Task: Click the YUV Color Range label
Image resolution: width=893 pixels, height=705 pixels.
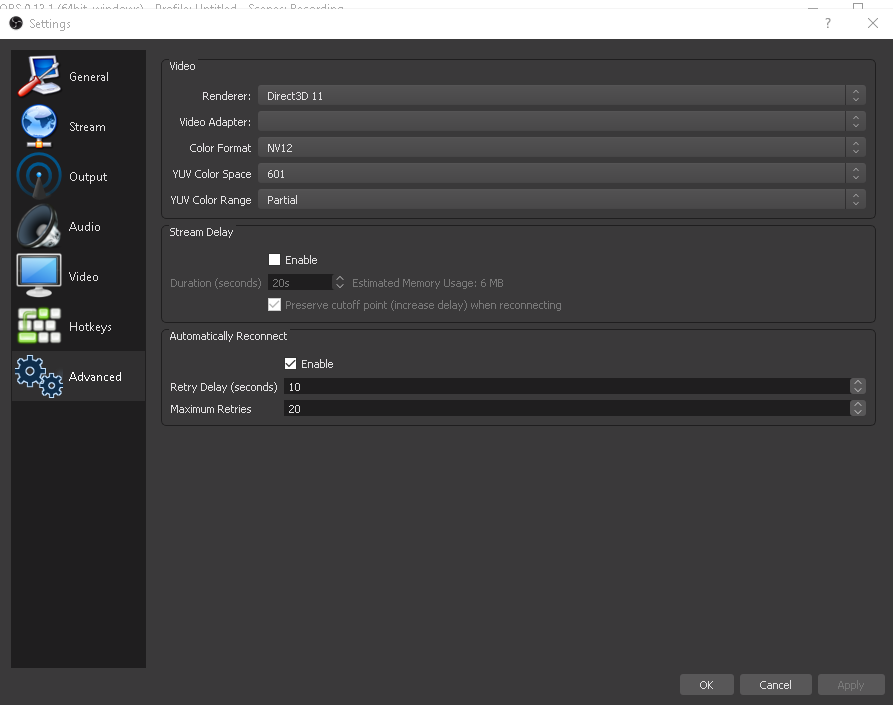Action: point(210,200)
